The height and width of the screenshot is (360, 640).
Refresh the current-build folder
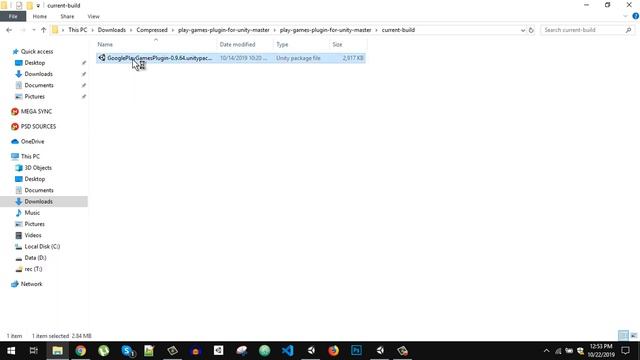531,30
